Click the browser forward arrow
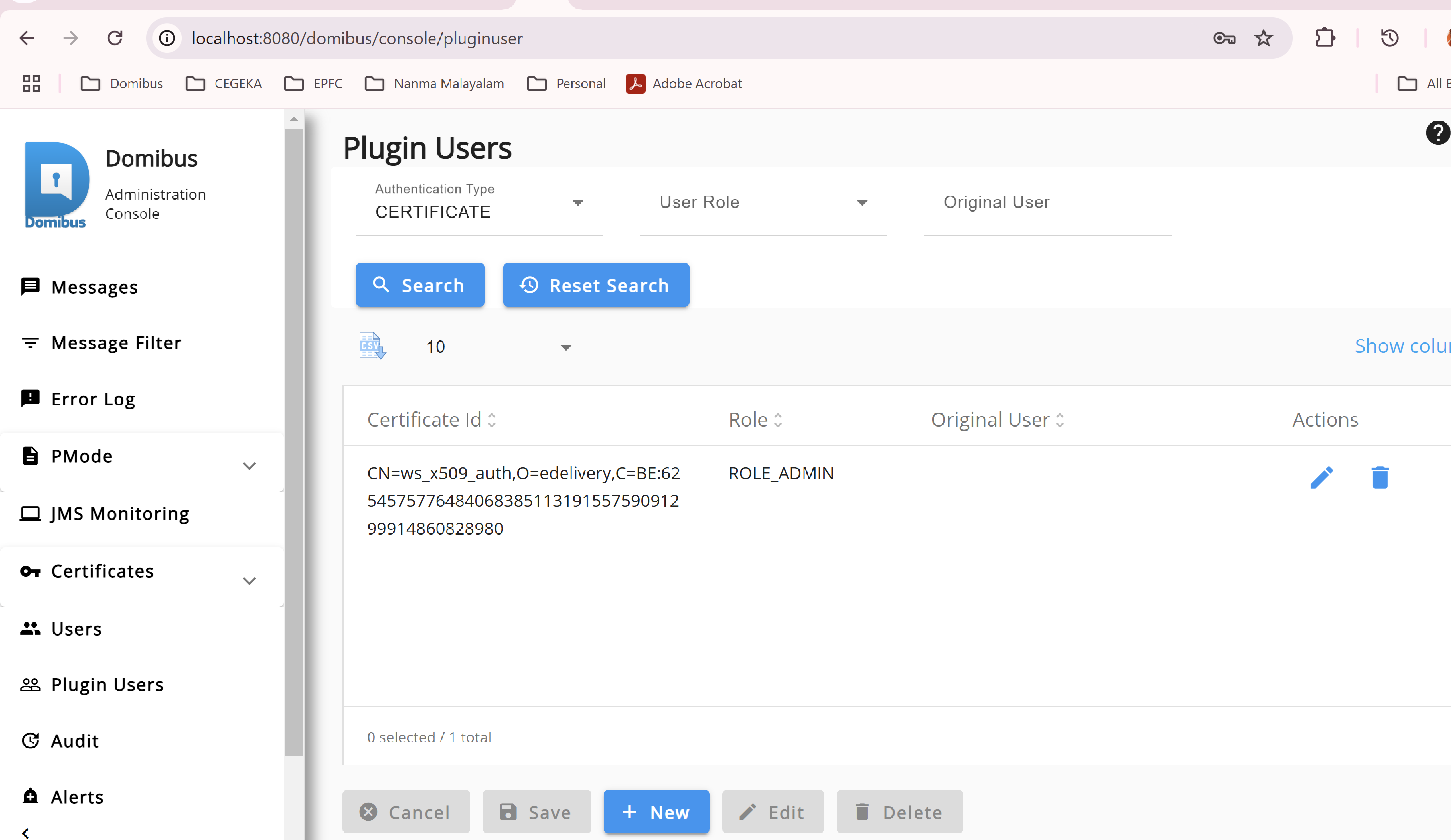 click(71, 39)
